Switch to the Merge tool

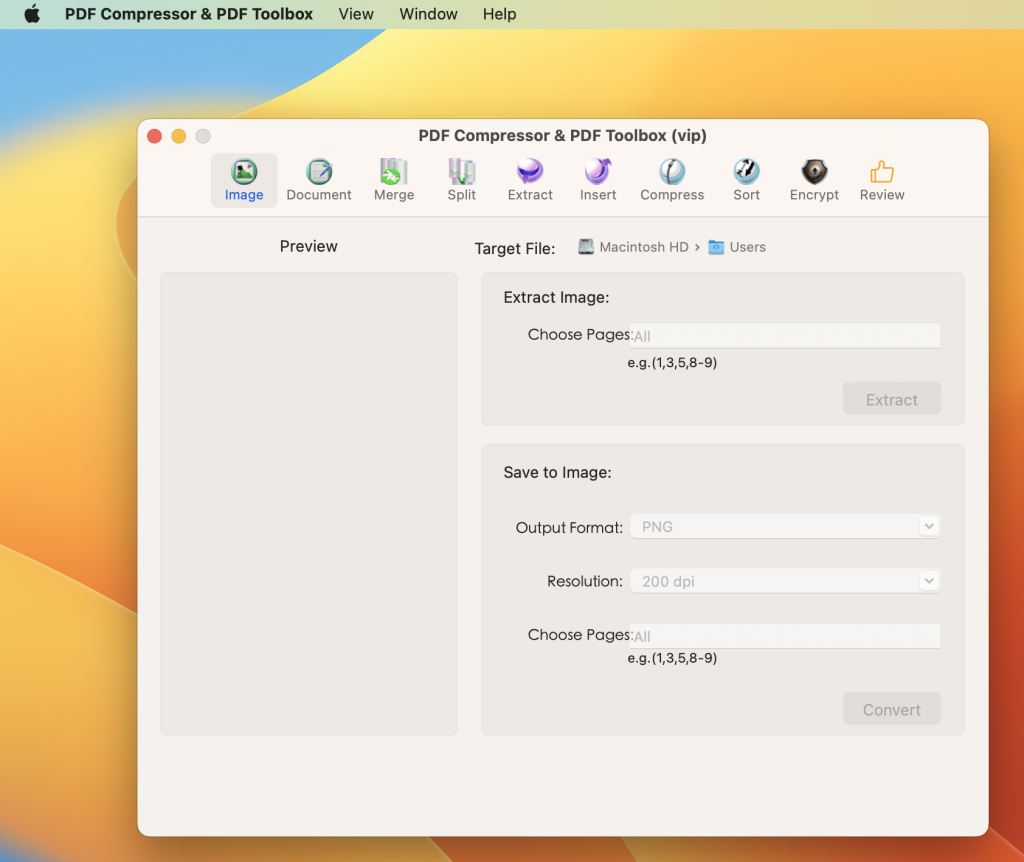394,180
